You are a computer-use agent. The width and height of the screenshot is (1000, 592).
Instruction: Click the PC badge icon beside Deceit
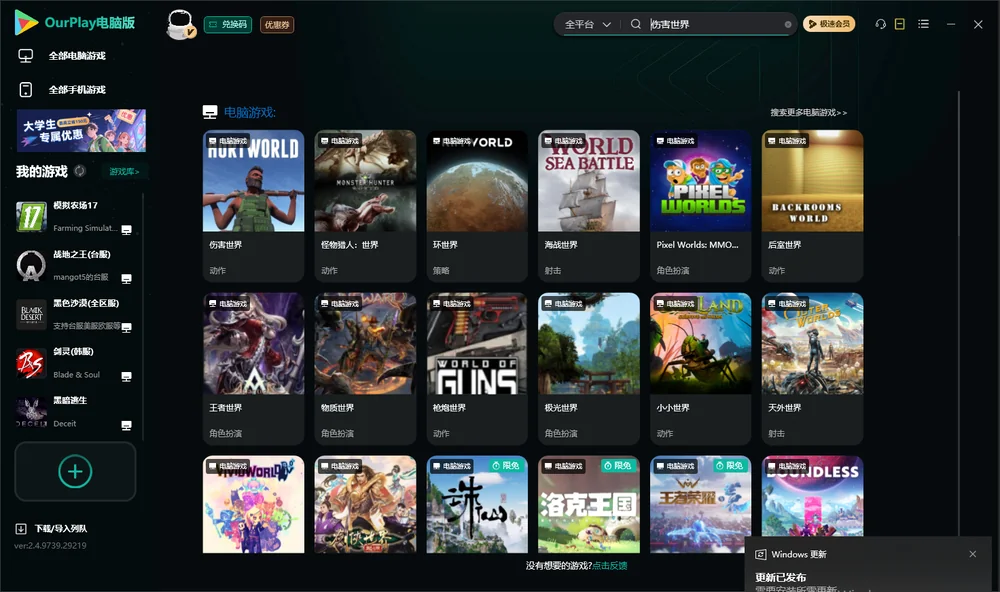pyautogui.click(x=126, y=426)
